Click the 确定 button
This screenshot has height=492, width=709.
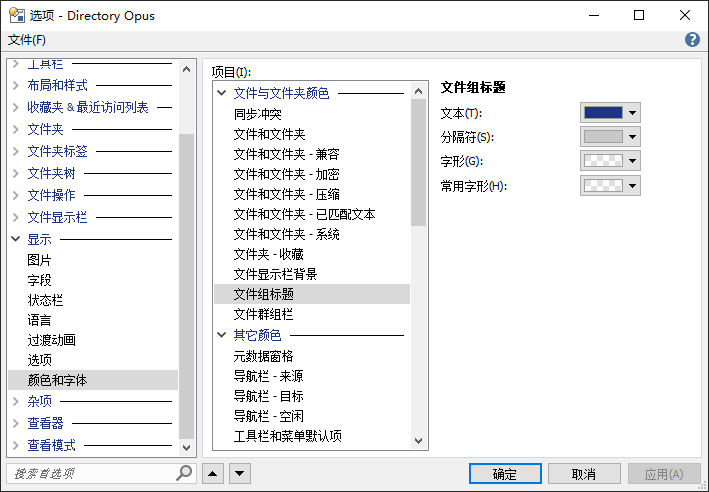(x=505, y=474)
